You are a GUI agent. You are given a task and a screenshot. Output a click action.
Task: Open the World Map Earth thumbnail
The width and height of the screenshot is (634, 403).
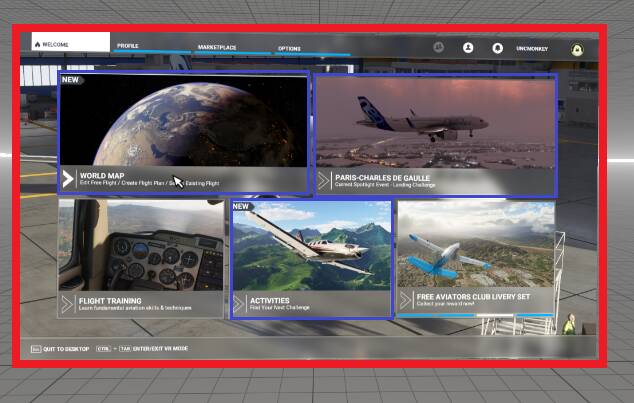point(184,120)
